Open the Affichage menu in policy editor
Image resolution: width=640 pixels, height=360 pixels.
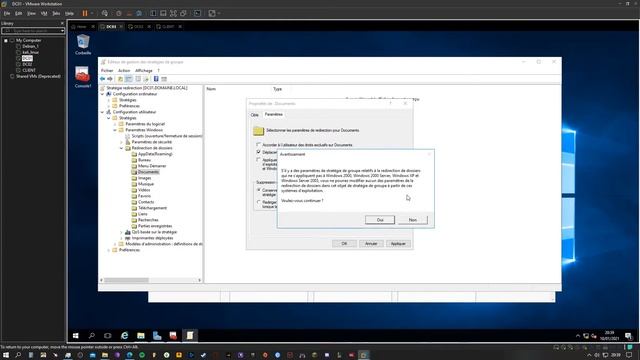point(144,71)
